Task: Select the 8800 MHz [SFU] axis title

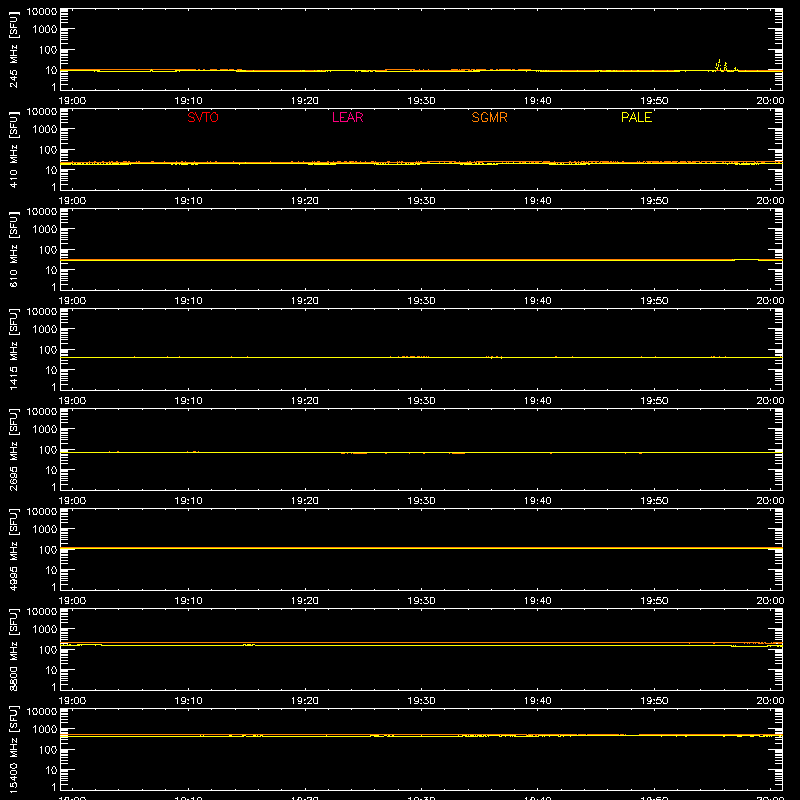Action: [x=13, y=649]
